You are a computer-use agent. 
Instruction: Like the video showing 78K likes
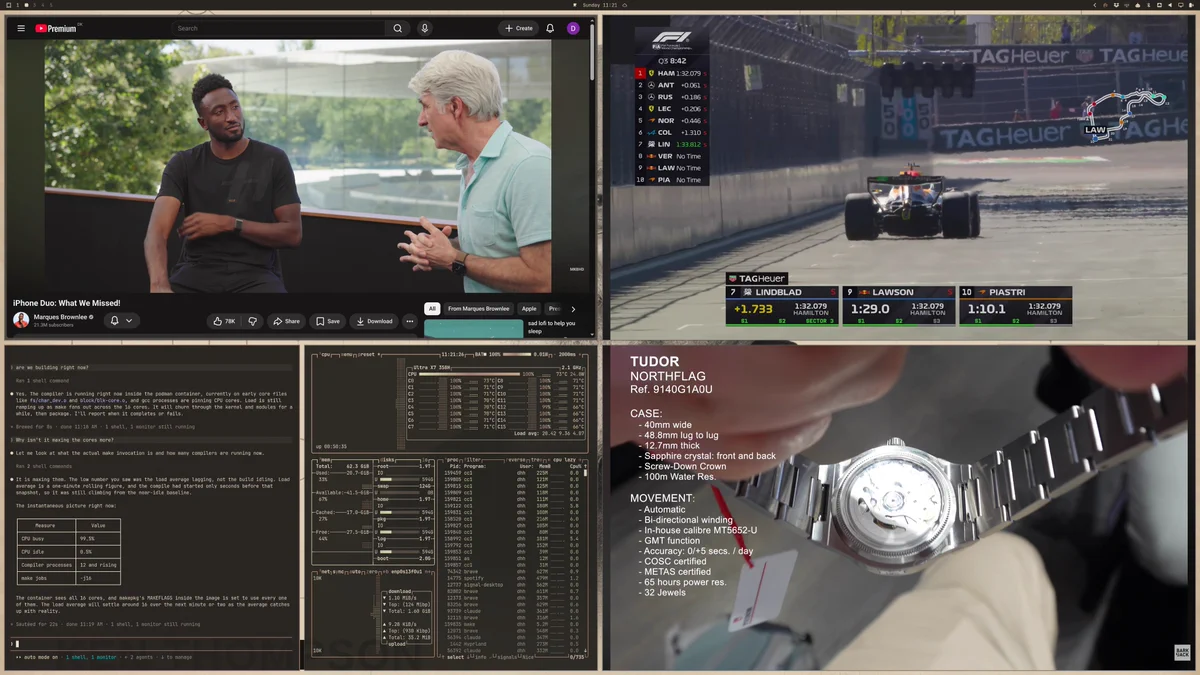tap(224, 321)
